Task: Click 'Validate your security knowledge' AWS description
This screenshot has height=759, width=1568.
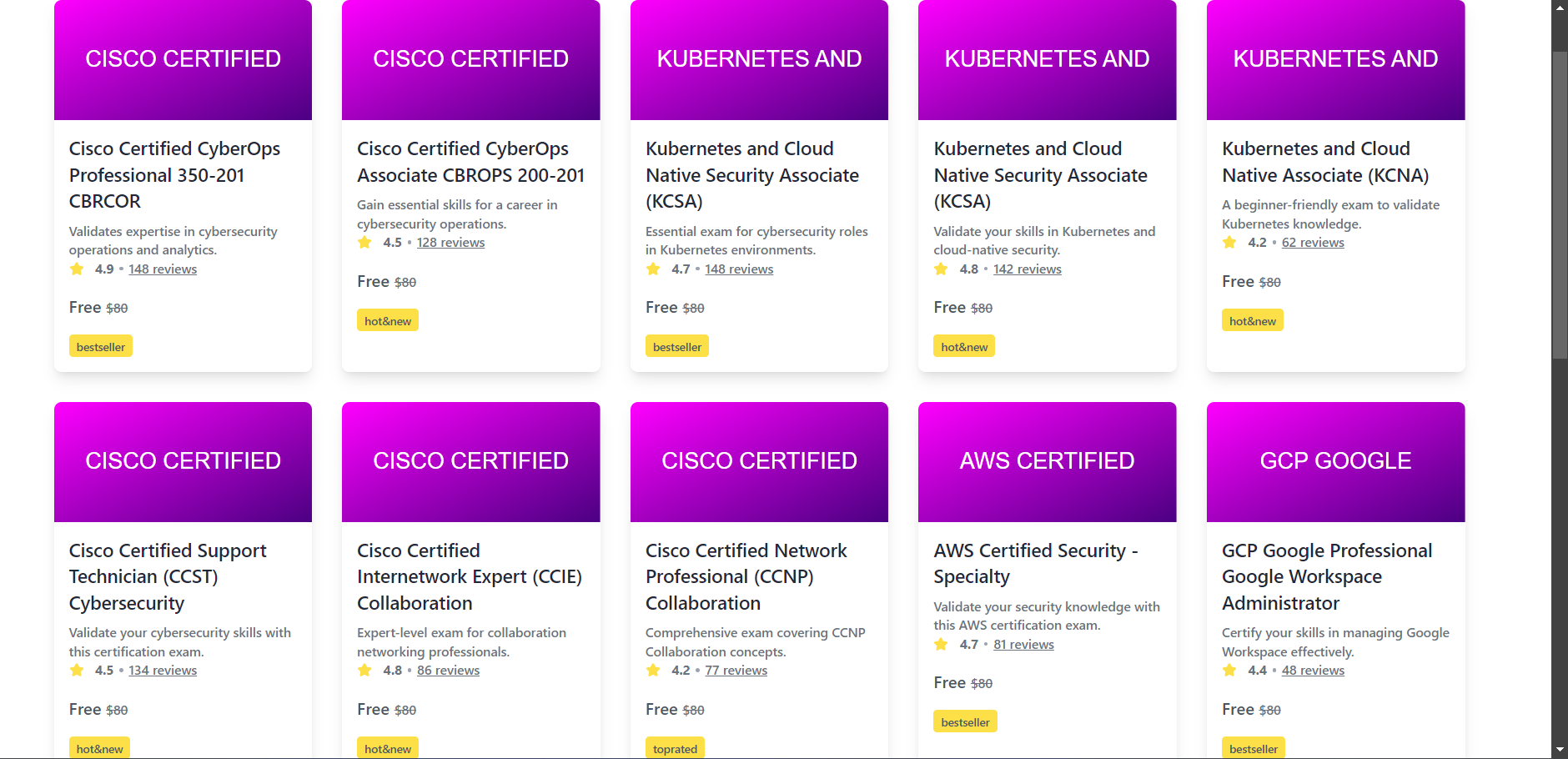Action: (1047, 616)
